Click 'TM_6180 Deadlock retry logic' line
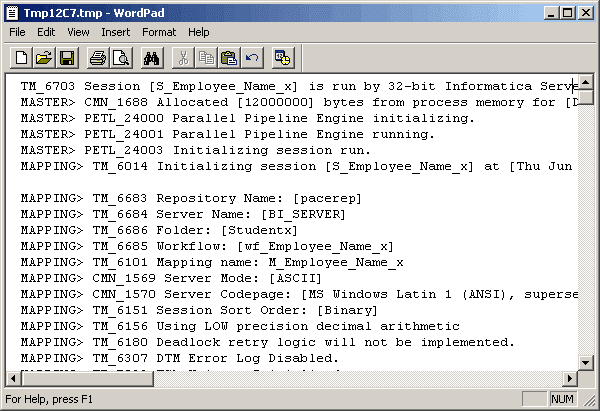Screen dimensions: 600x411 [x=268, y=342]
